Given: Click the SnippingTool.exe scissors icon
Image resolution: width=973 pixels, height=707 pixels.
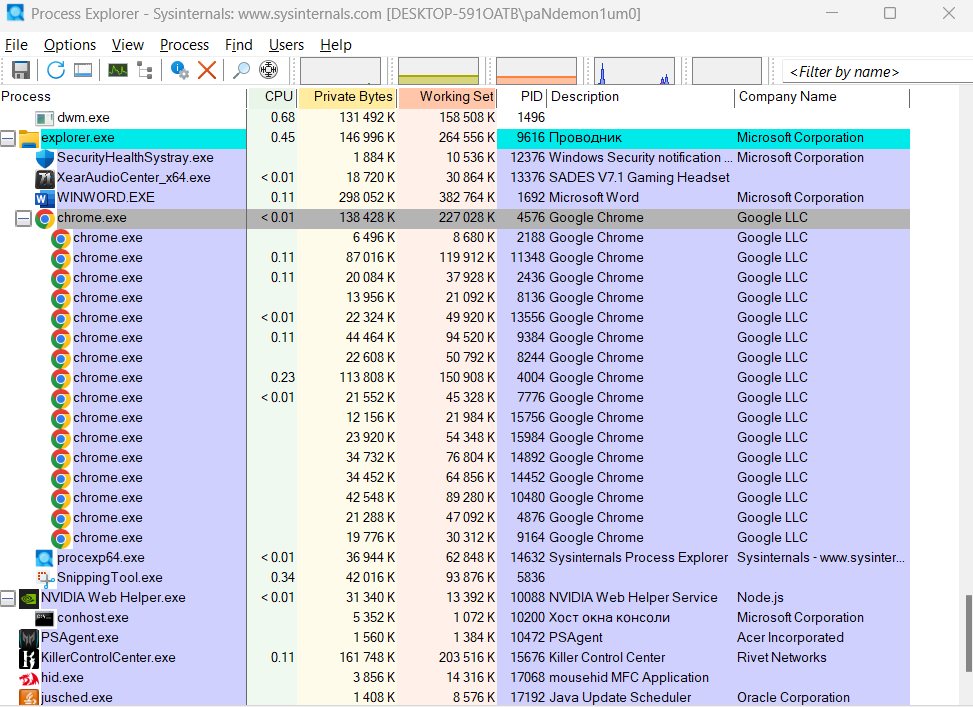Looking at the screenshot, I should pos(46,579).
